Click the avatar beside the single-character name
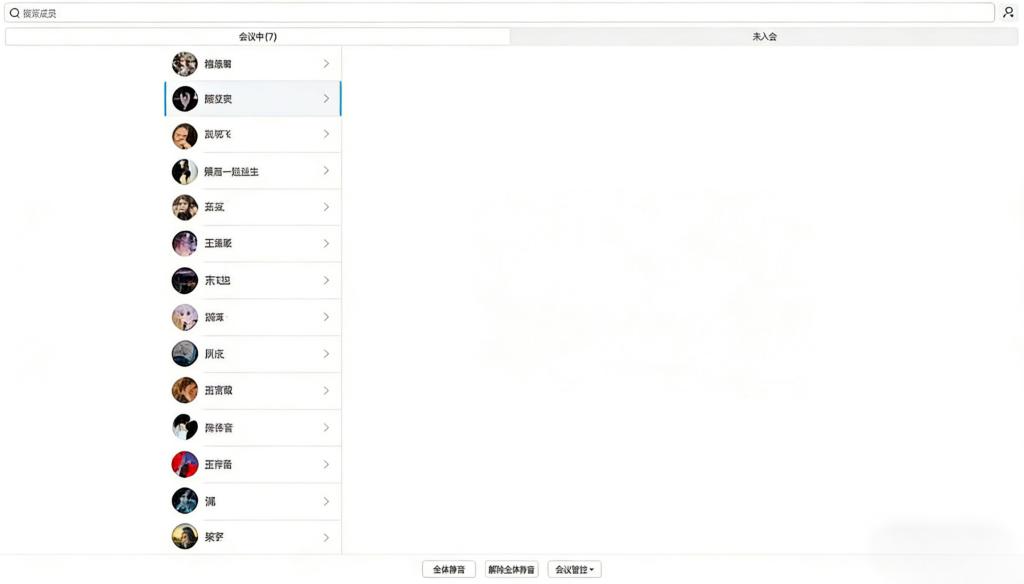Viewport: 1024px width, 584px height. pos(185,501)
